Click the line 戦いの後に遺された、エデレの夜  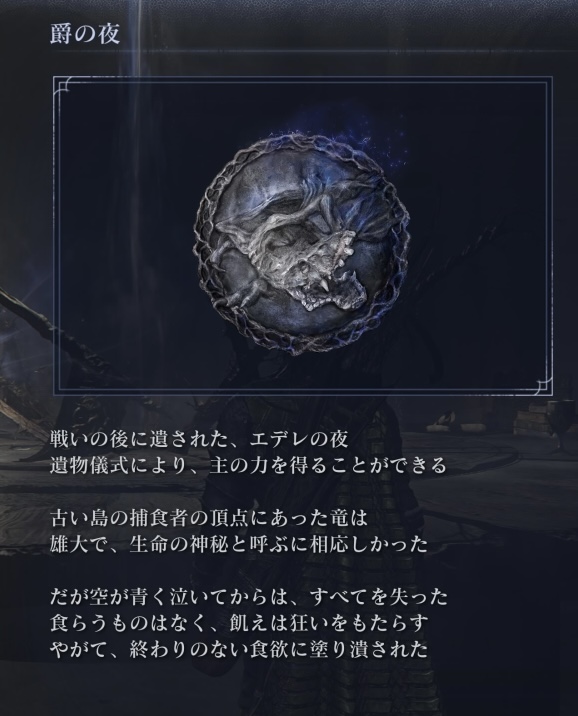coord(200,439)
